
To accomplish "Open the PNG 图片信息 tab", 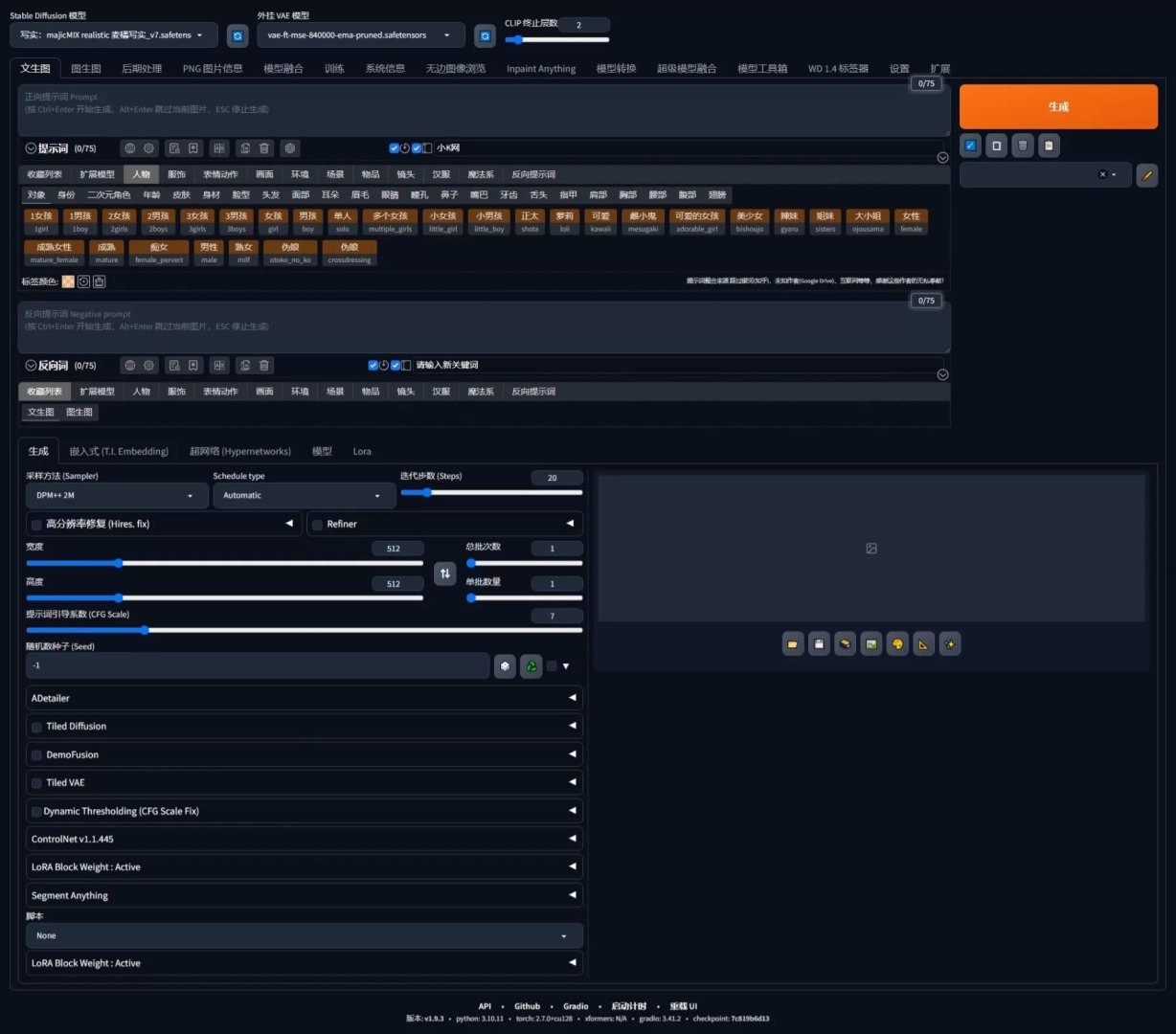I will [x=213, y=69].
